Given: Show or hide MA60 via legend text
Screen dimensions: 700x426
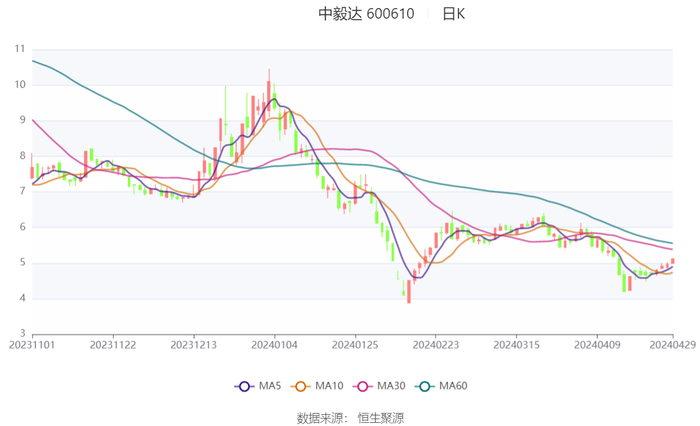Looking at the screenshot, I should [452, 386].
